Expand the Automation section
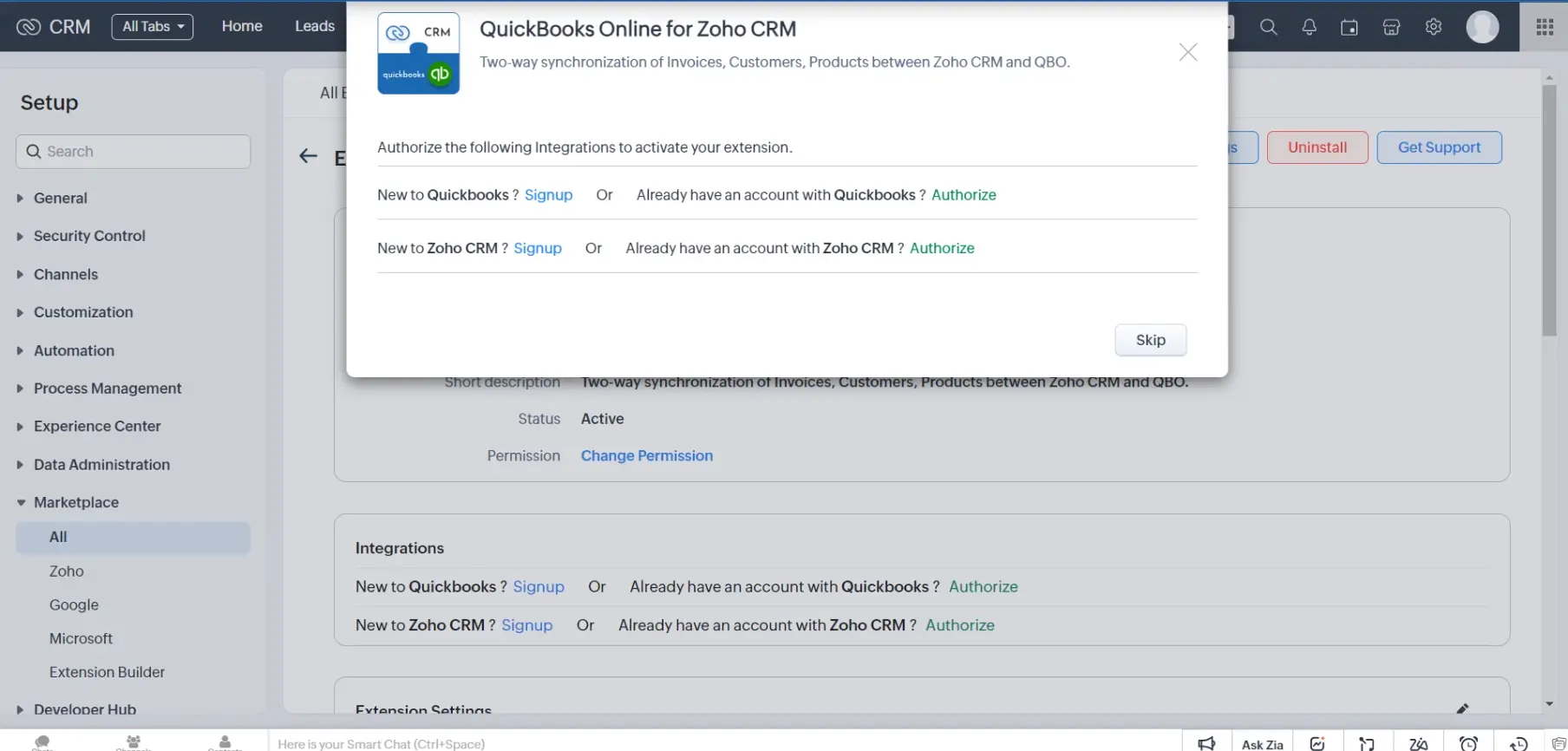This screenshot has width=1568, height=751. pyautogui.click(x=74, y=350)
